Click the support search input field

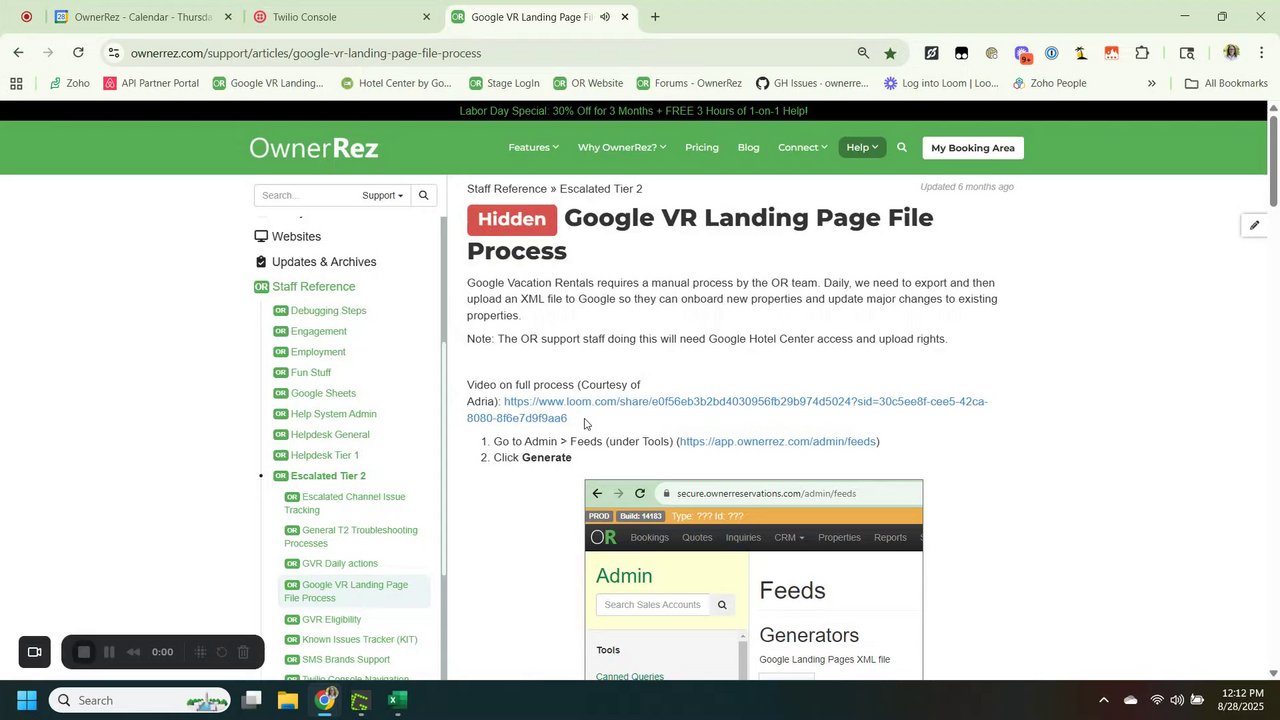[305, 196]
